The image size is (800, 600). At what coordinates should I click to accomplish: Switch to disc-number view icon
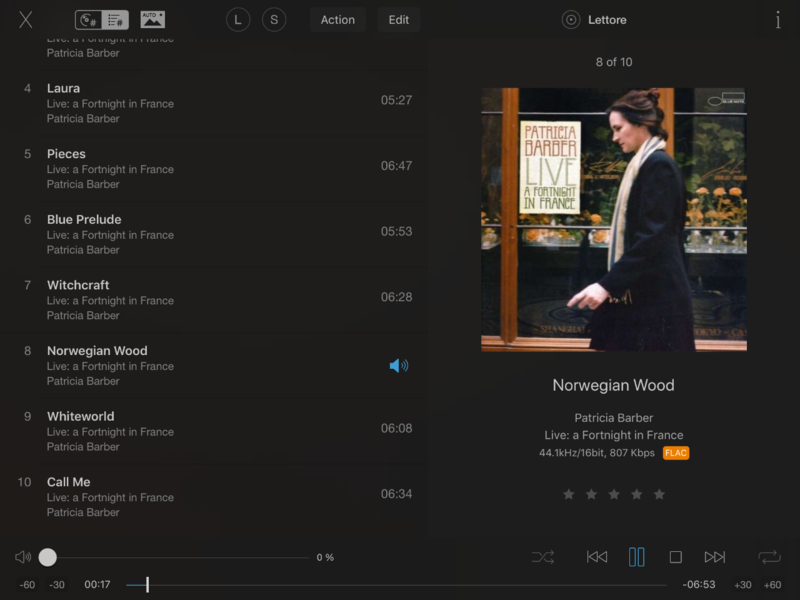(89, 19)
